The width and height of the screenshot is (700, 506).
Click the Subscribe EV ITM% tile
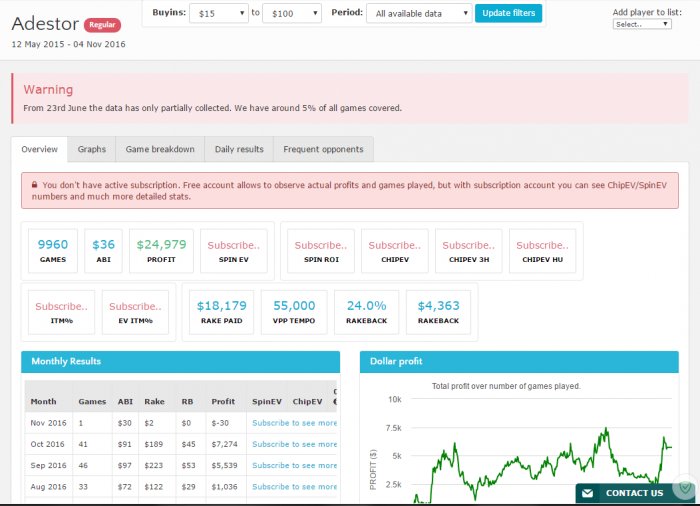point(135,312)
